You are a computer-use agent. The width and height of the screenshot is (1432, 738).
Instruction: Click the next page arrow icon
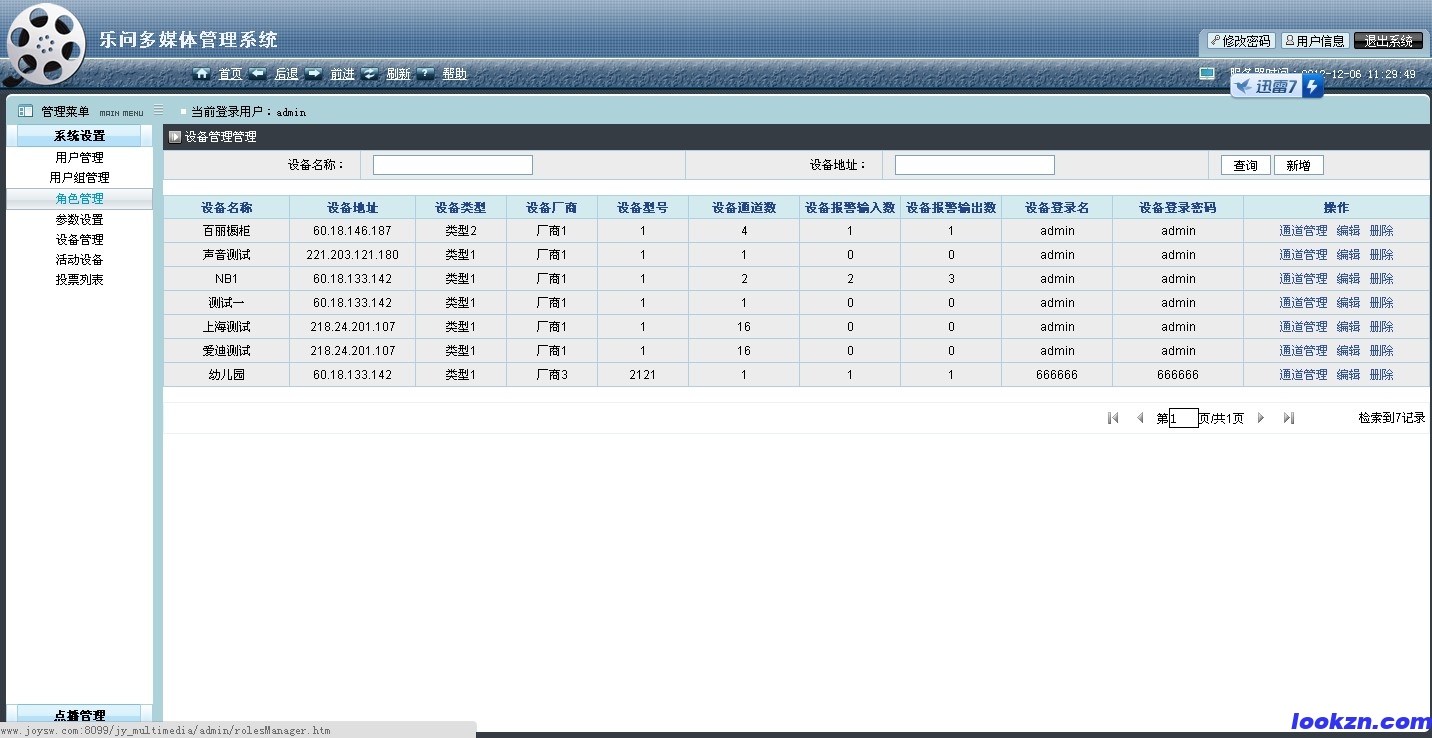(1261, 418)
